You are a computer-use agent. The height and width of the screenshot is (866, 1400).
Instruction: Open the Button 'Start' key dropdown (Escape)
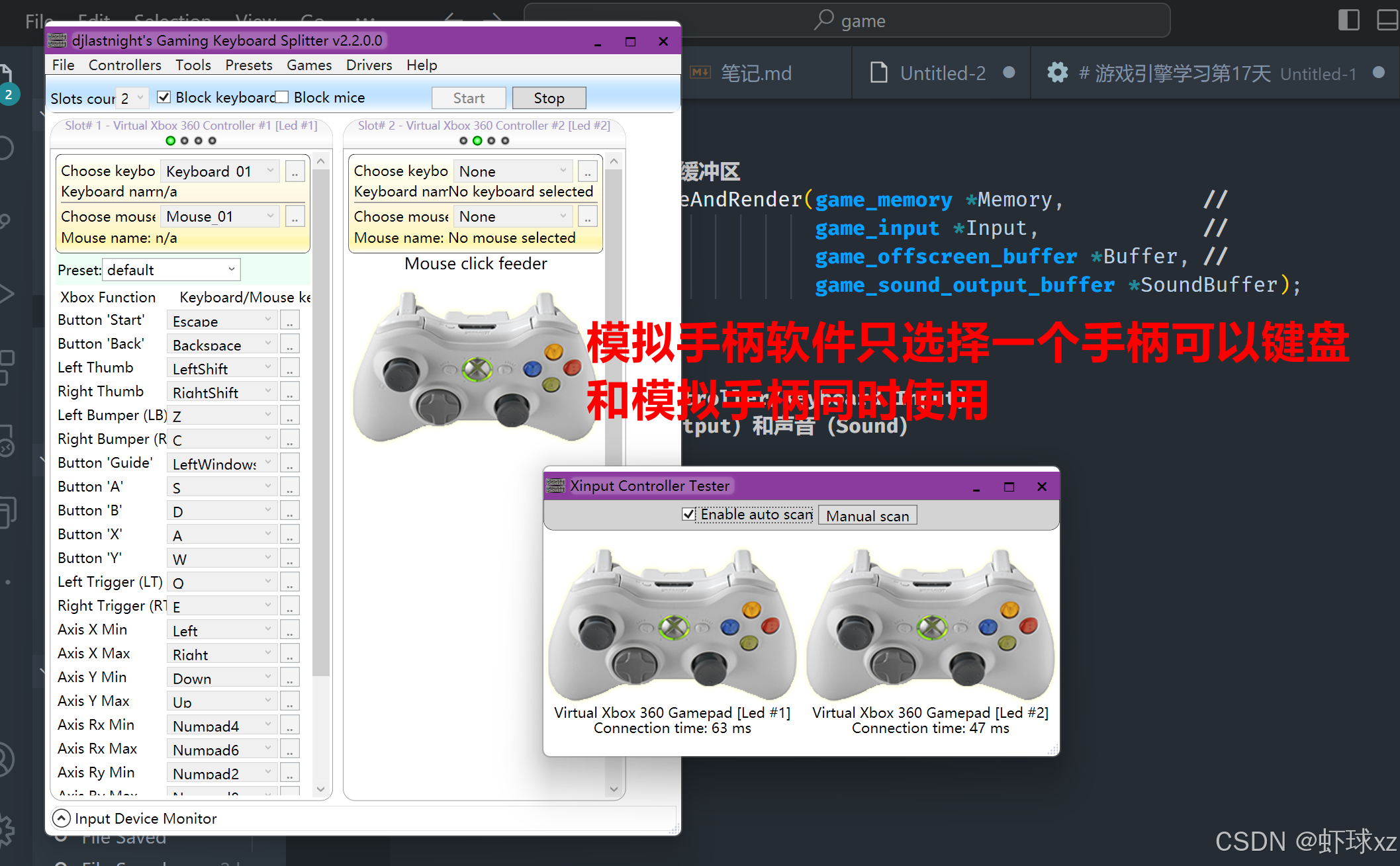pos(222,321)
